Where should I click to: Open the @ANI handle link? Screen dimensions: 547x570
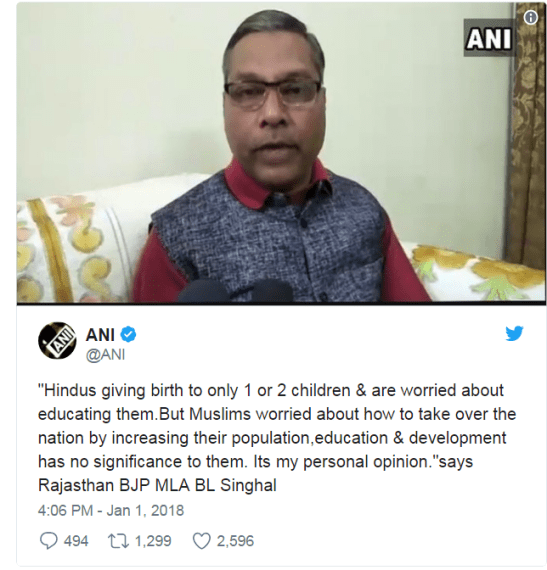(105, 354)
